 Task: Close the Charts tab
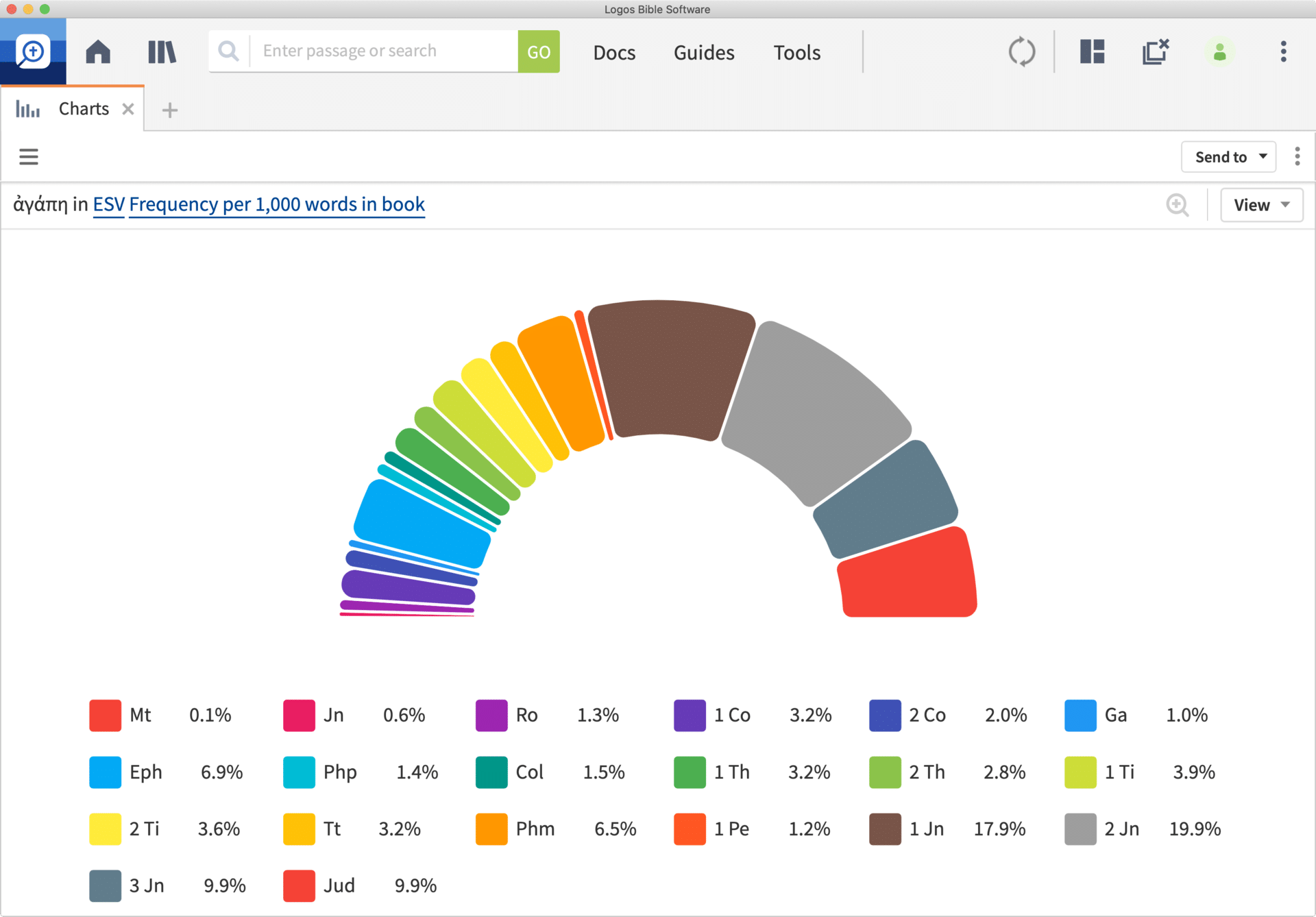[x=128, y=109]
